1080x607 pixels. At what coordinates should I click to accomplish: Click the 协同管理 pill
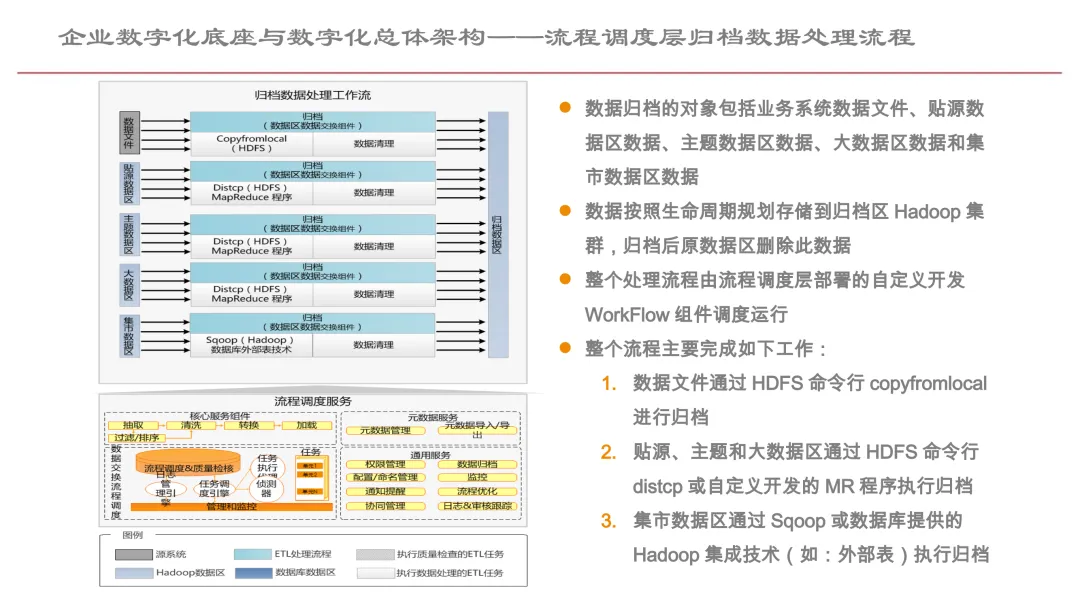coord(386,506)
